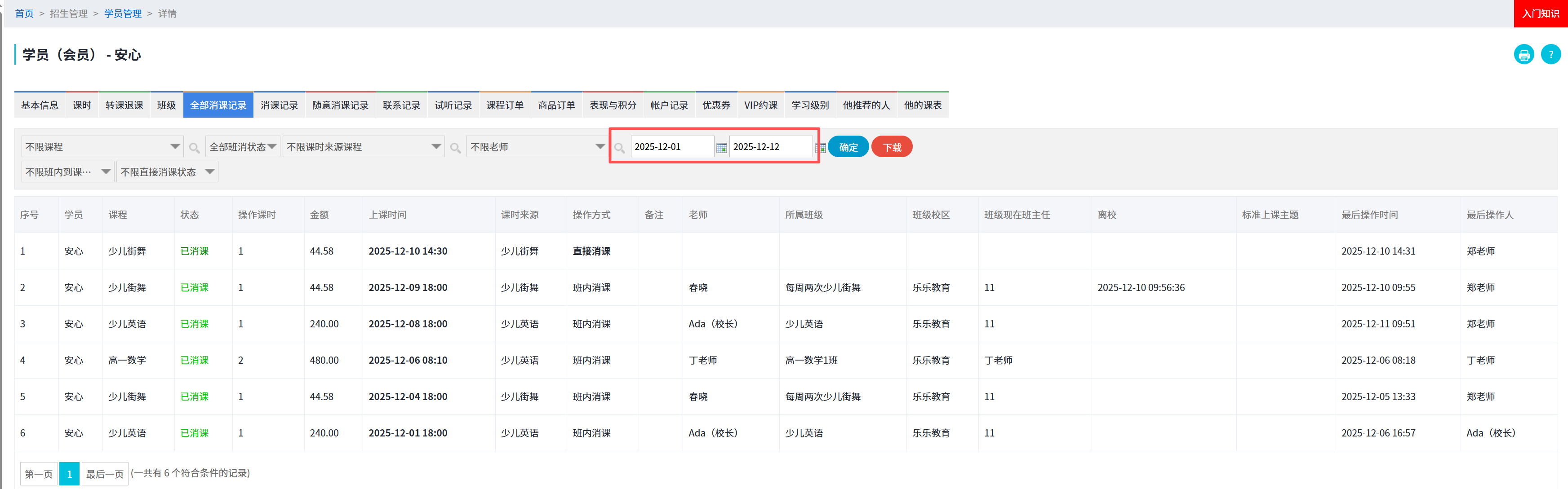Open help via the question mark icon
This screenshot has width=1568, height=489.
[1551, 54]
